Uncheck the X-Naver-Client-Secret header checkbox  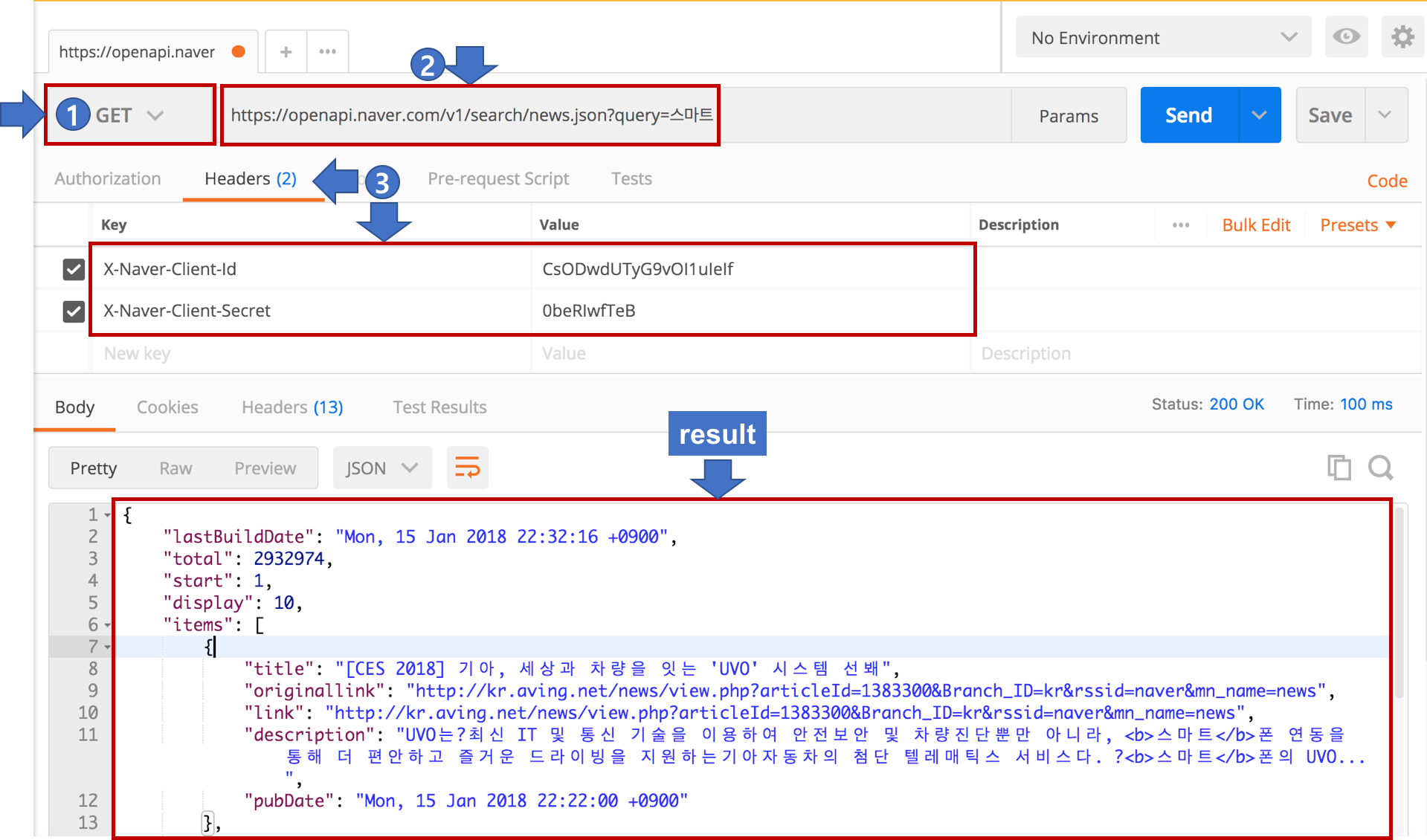(74, 311)
